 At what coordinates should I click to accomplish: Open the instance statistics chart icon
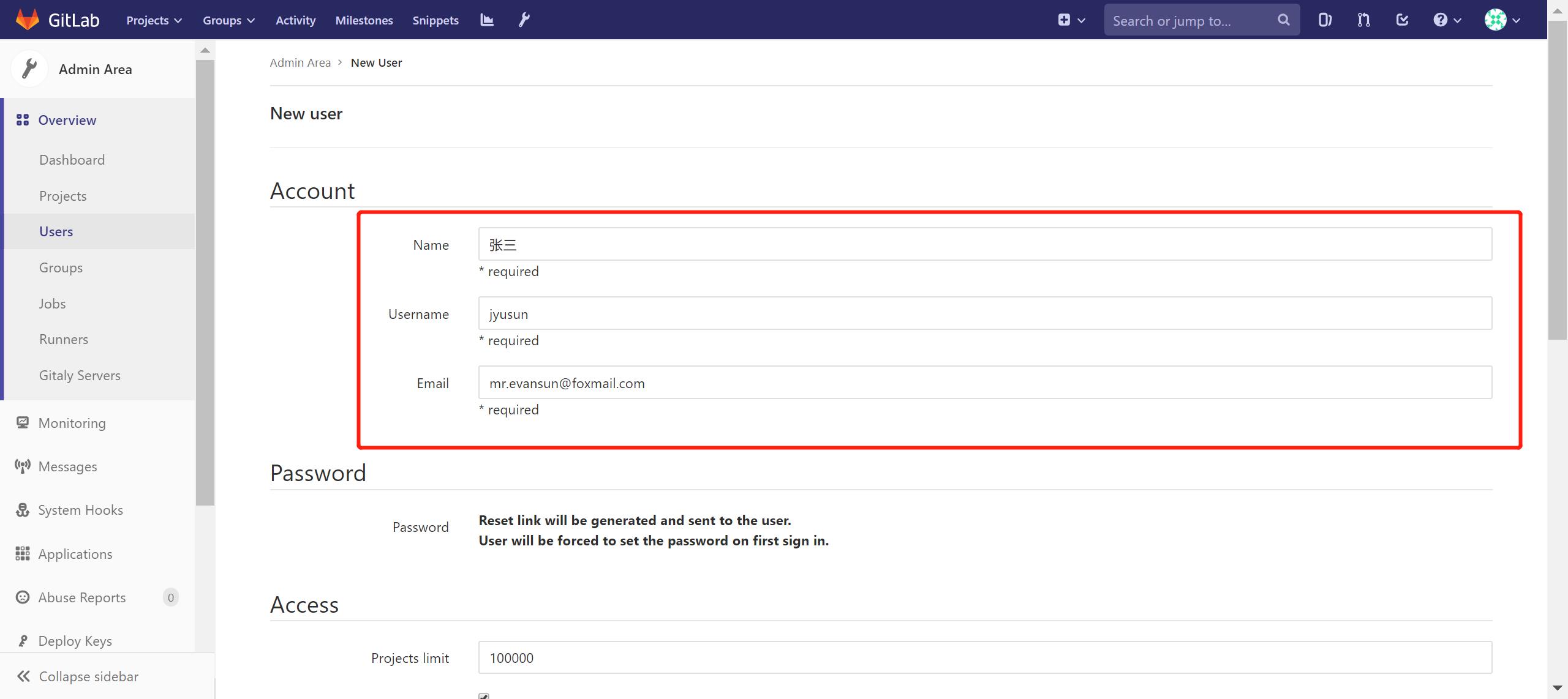487,20
